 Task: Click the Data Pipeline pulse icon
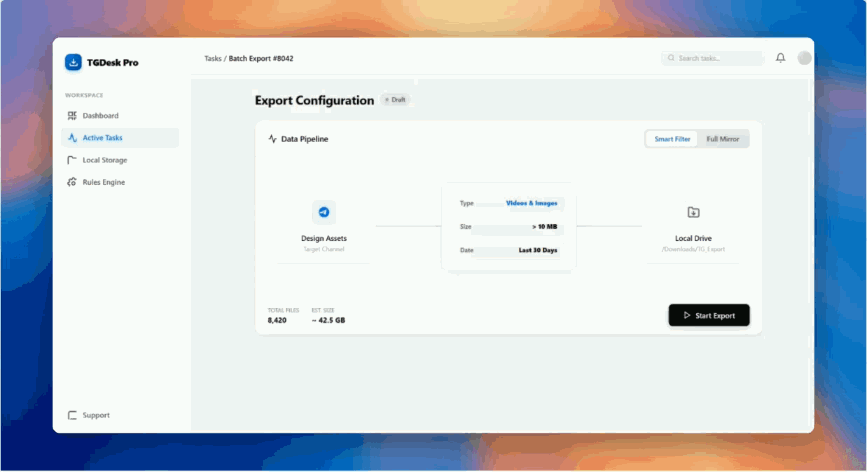pos(272,139)
